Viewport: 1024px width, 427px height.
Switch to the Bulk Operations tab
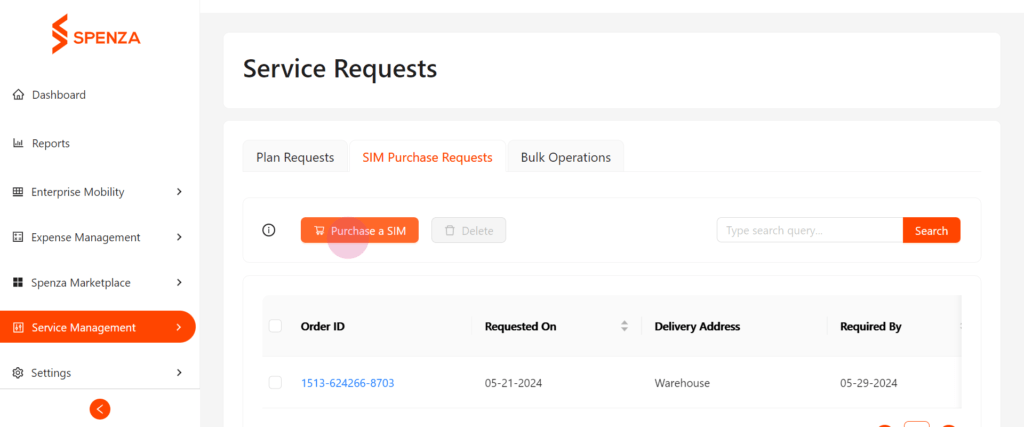coord(566,157)
